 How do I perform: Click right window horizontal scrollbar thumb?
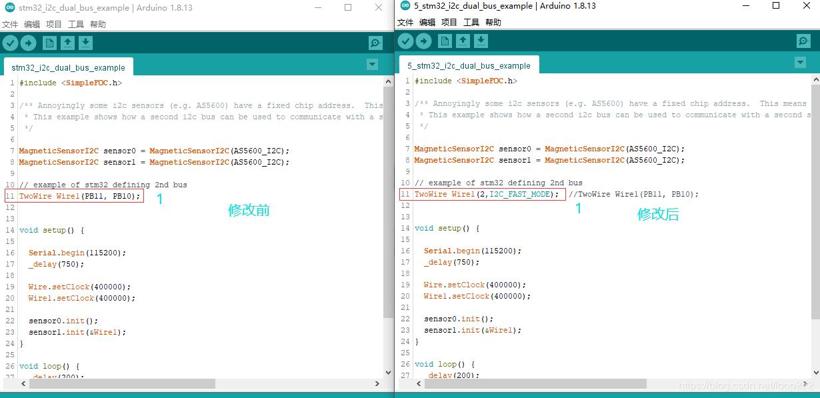[x=536, y=383]
